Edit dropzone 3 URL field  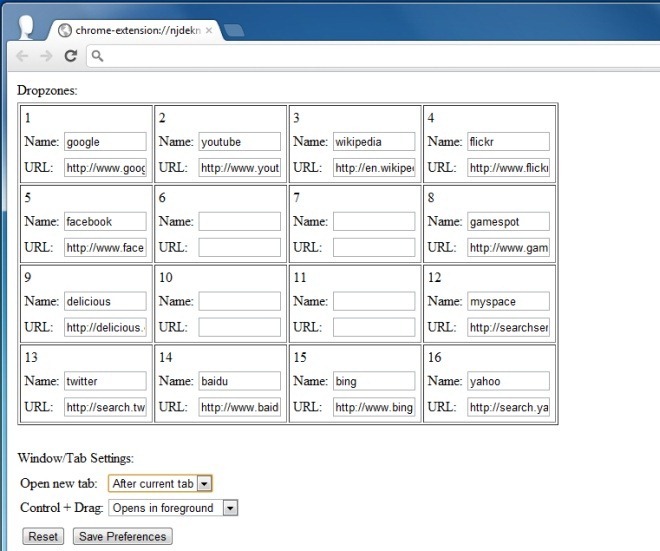[374, 168]
